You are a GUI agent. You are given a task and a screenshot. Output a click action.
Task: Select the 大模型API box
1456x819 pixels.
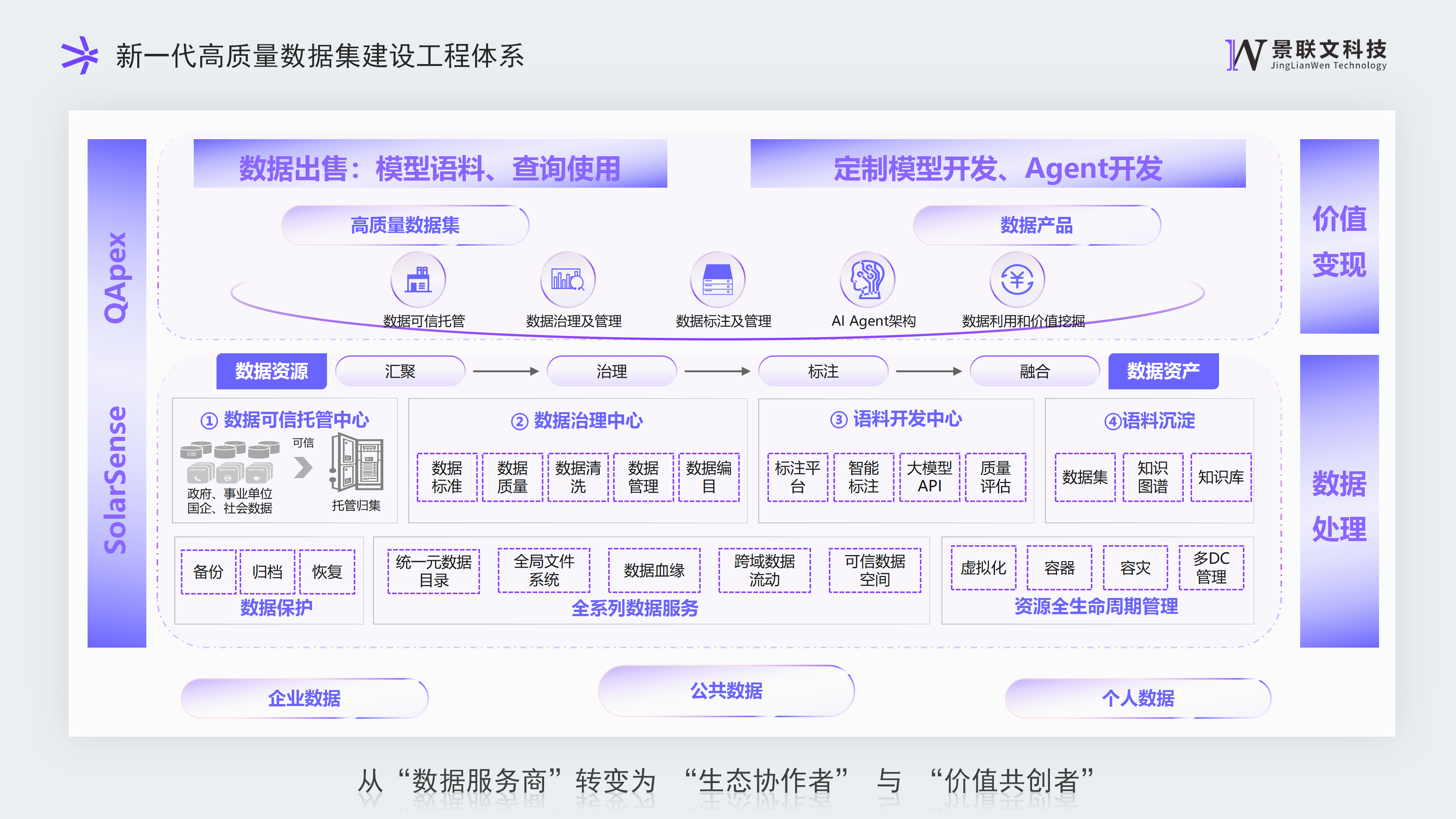click(930, 477)
